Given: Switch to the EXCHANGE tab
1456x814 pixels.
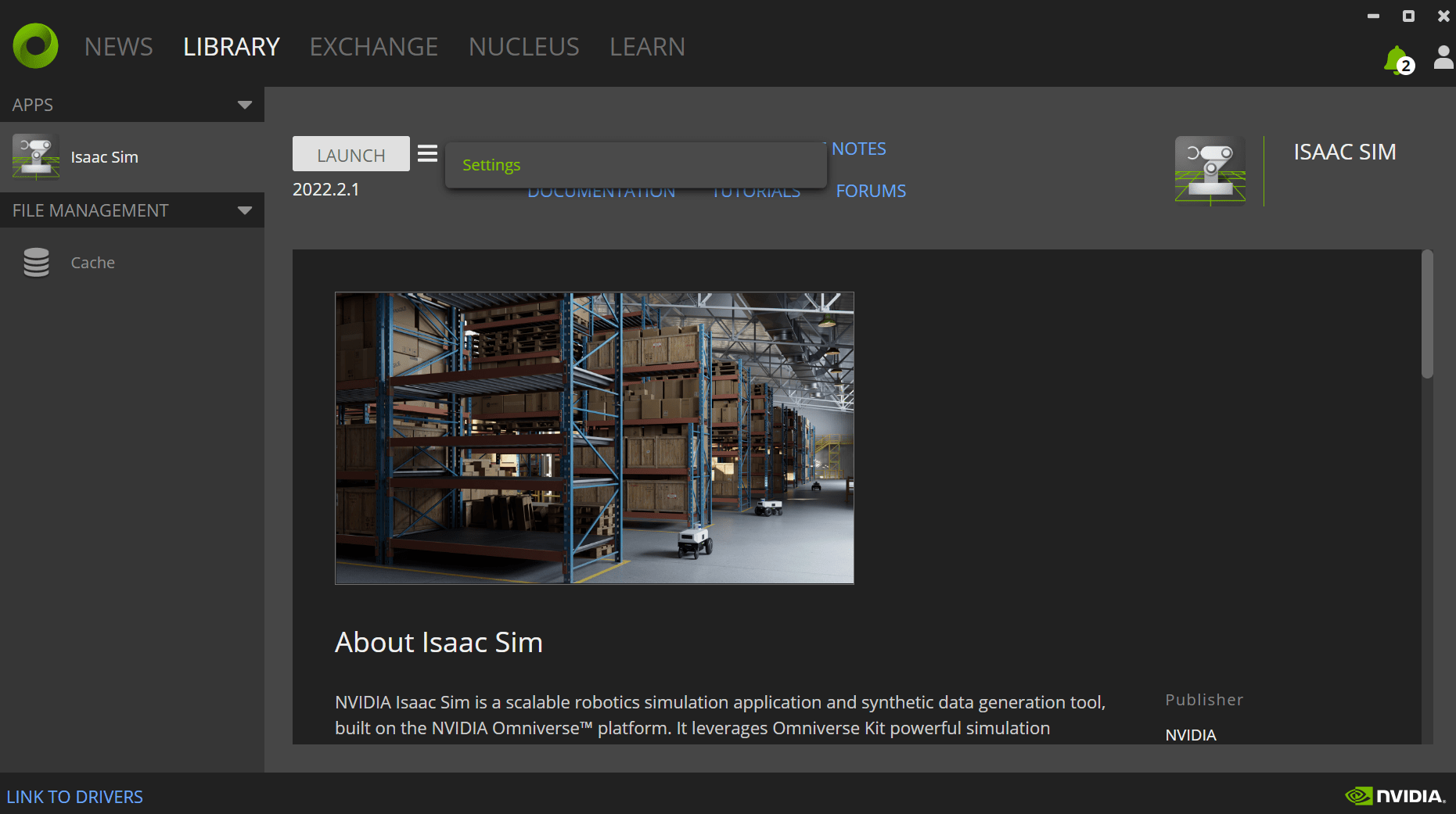Looking at the screenshot, I should tap(373, 47).
